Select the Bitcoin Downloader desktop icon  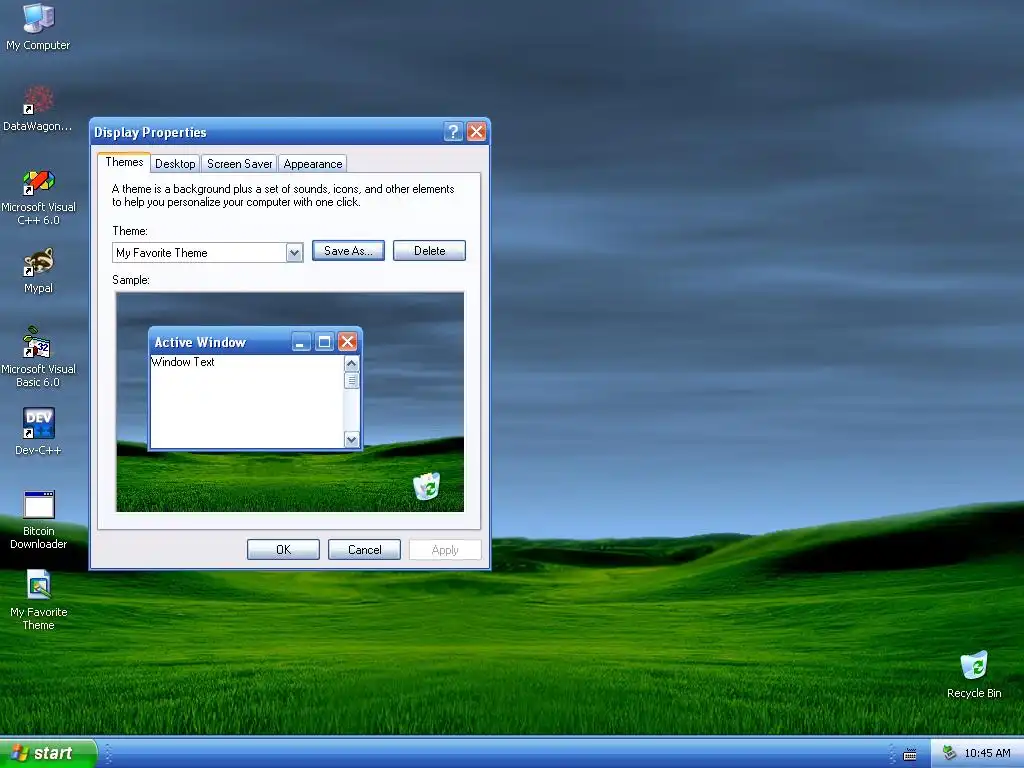[38, 520]
